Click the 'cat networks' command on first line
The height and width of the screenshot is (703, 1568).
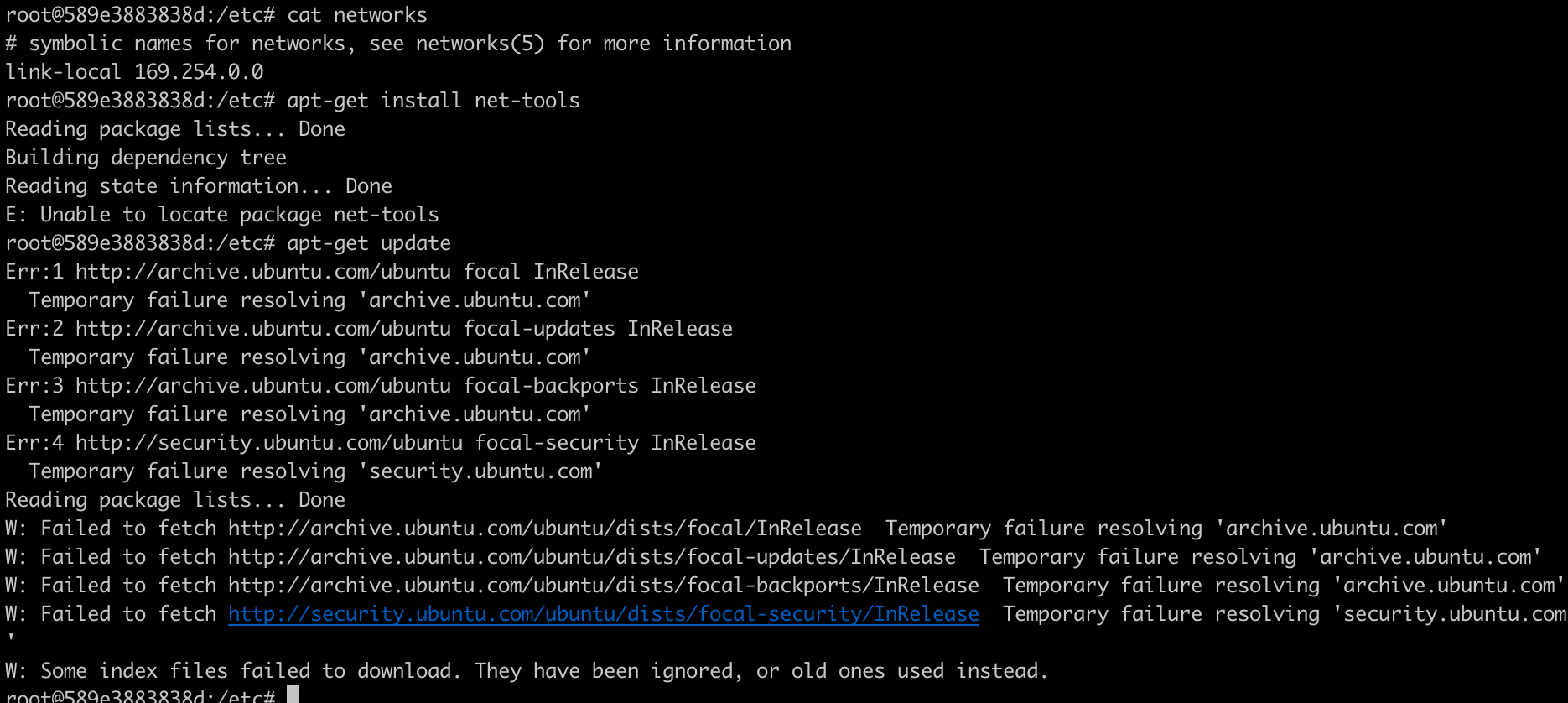tap(357, 15)
